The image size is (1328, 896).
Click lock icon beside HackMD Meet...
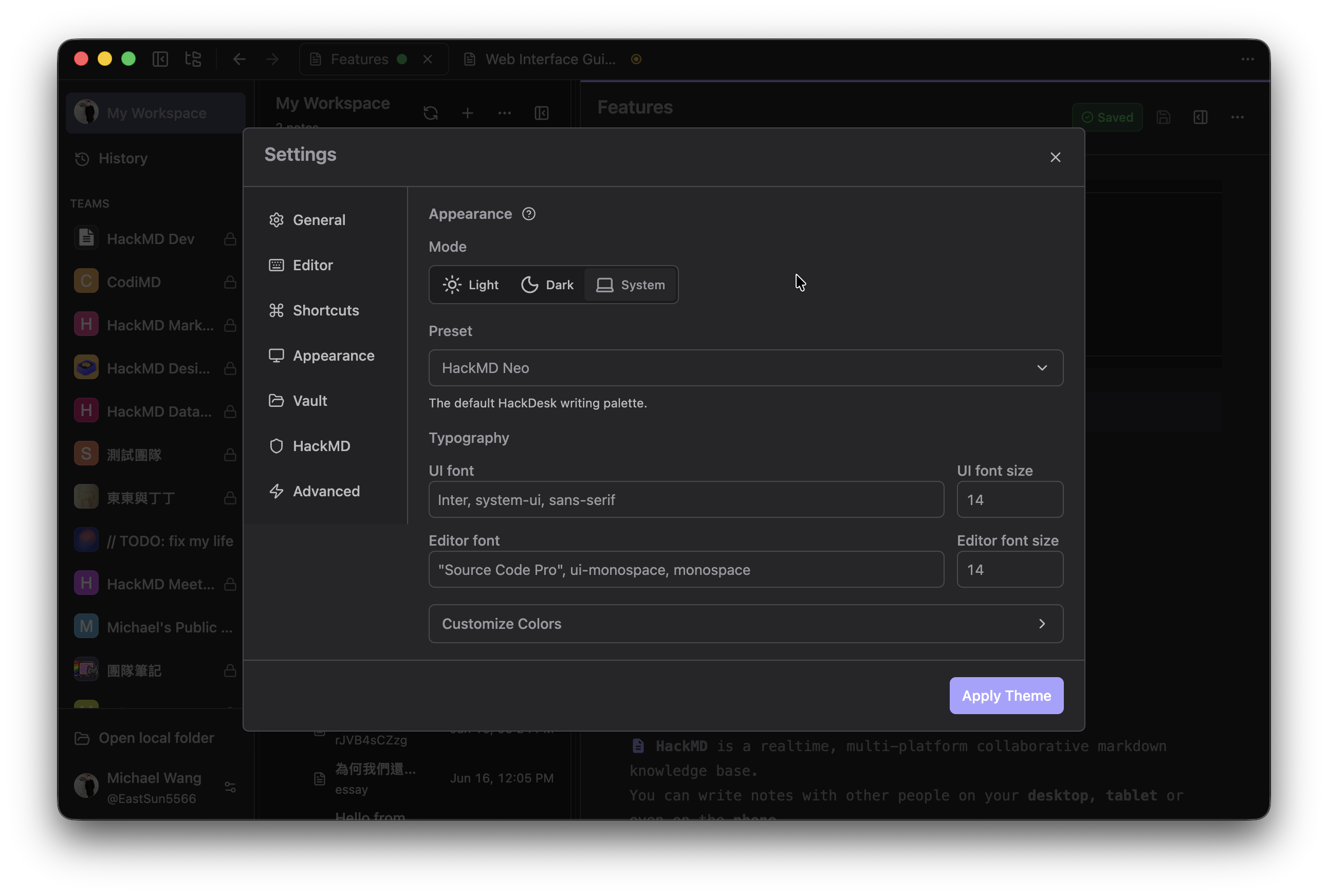click(230, 584)
